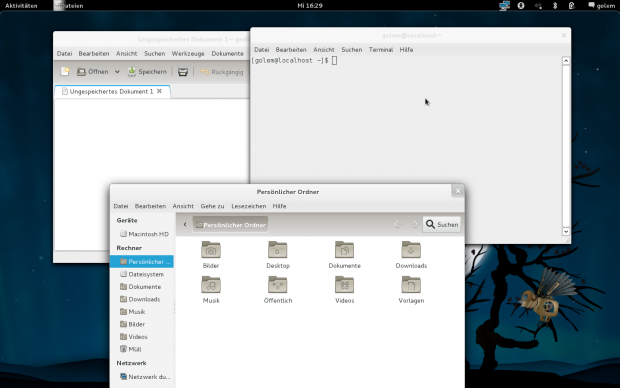Open Bearbeiten menu in gedit
This screenshot has height=388, width=620.
(94, 53)
